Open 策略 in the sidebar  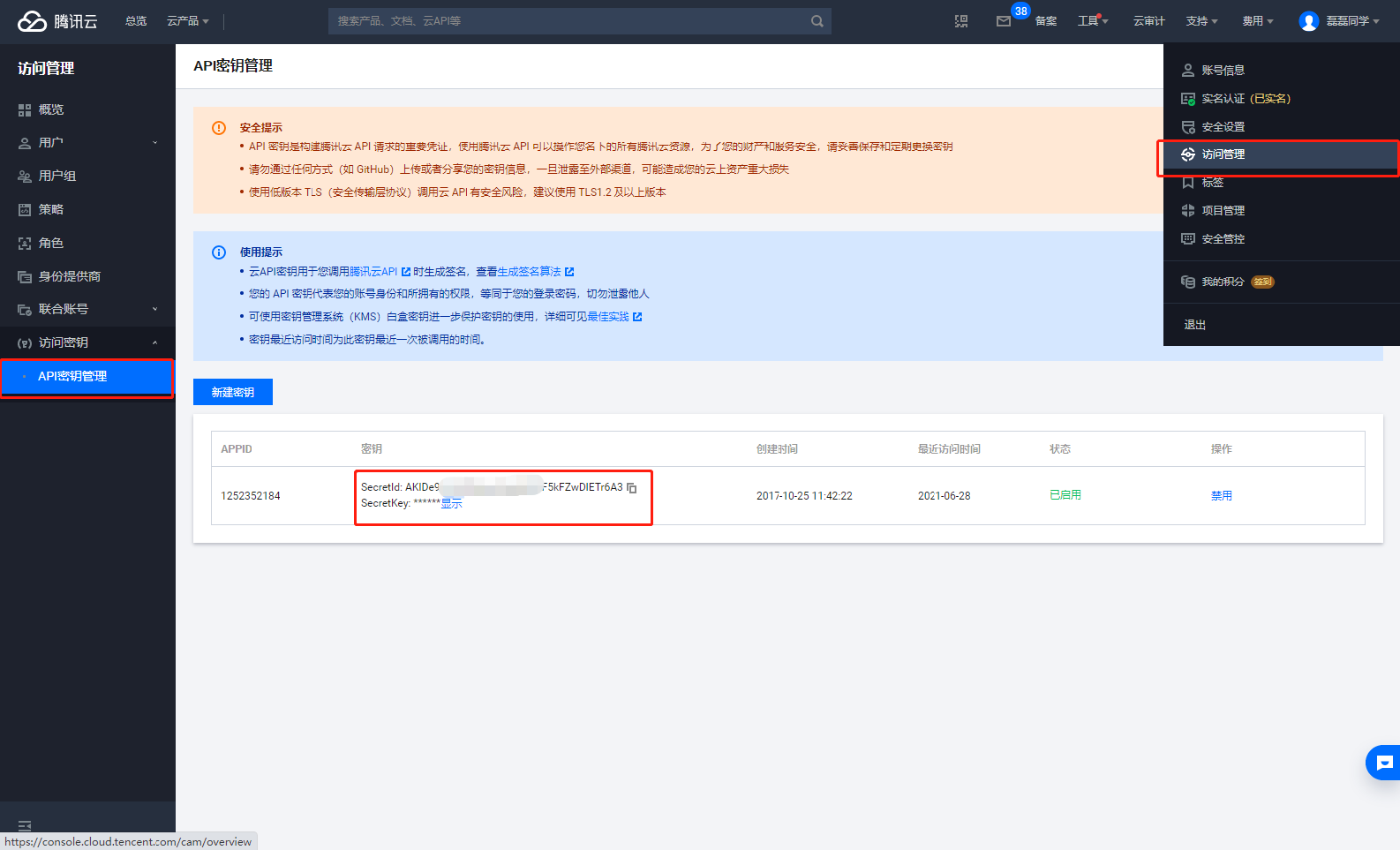pyautogui.click(x=88, y=209)
